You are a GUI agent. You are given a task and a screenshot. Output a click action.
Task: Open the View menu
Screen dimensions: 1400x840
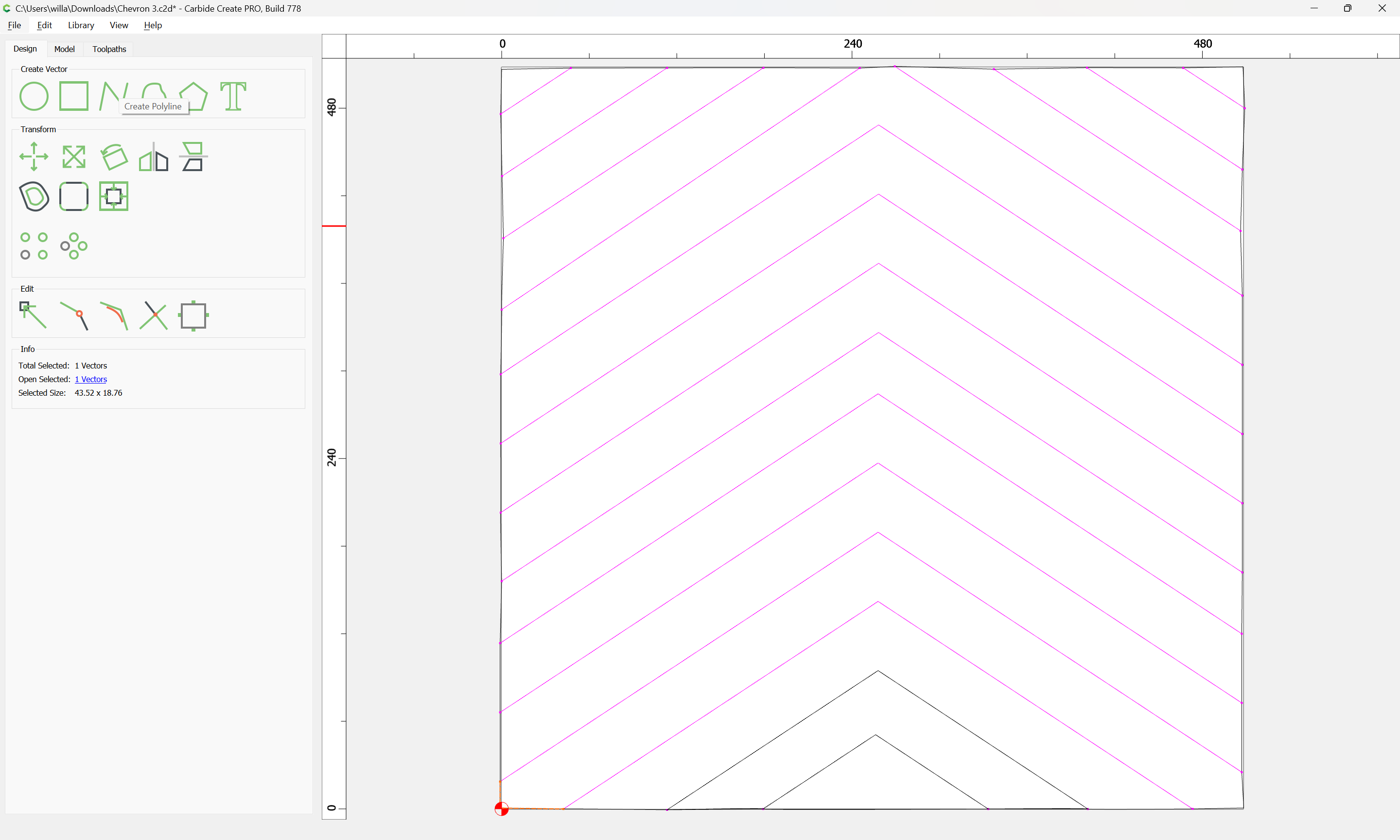tap(119, 25)
